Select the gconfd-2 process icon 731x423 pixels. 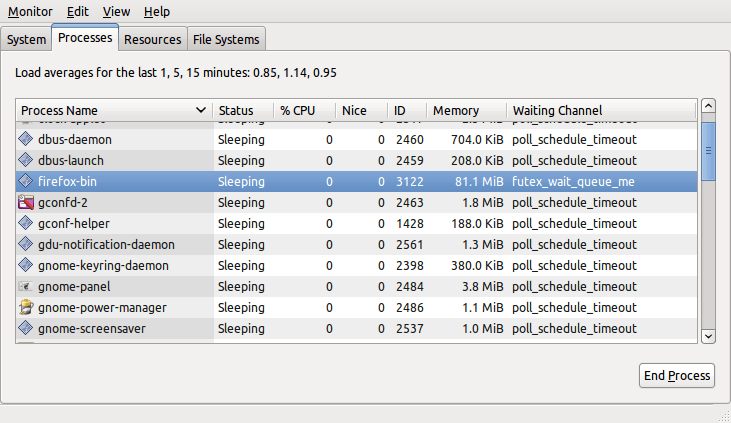click(26, 202)
